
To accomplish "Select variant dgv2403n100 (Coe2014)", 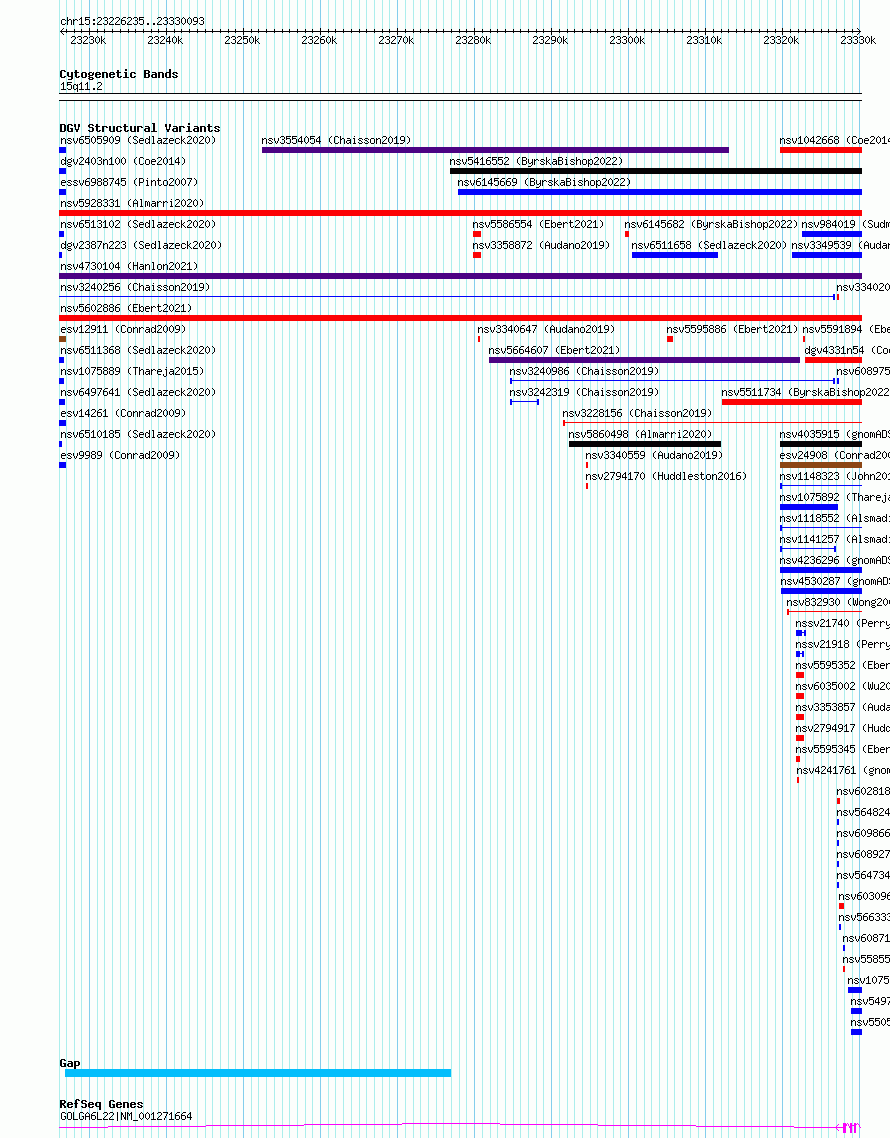I will [x=123, y=161].
